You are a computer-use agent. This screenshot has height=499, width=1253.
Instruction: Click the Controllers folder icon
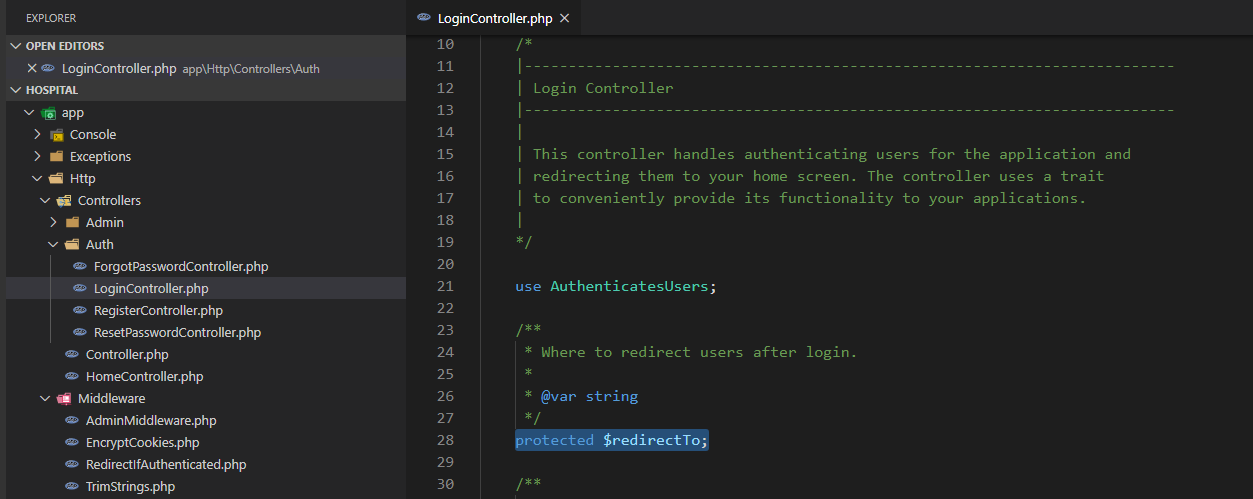(64, 201)
